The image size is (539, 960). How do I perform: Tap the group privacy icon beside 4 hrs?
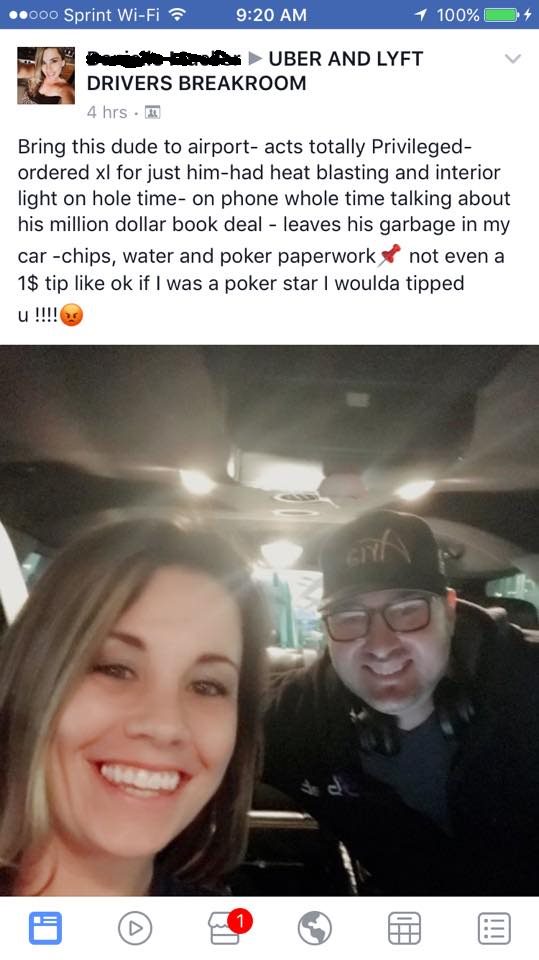coord(153,113)
